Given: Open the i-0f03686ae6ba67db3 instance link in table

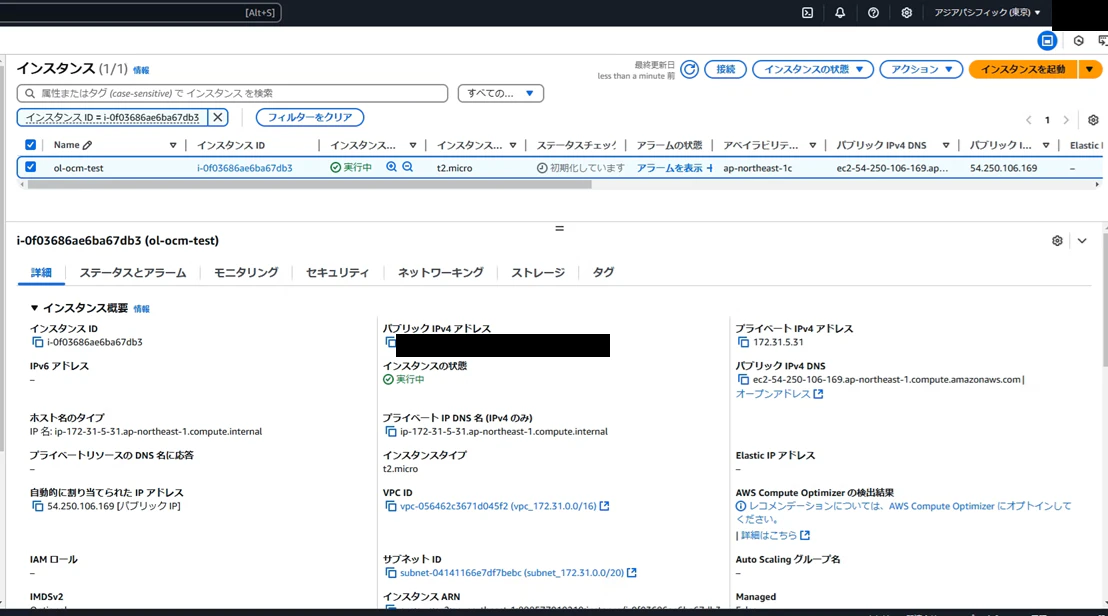Looking at the screenshot, I should 244,168.
